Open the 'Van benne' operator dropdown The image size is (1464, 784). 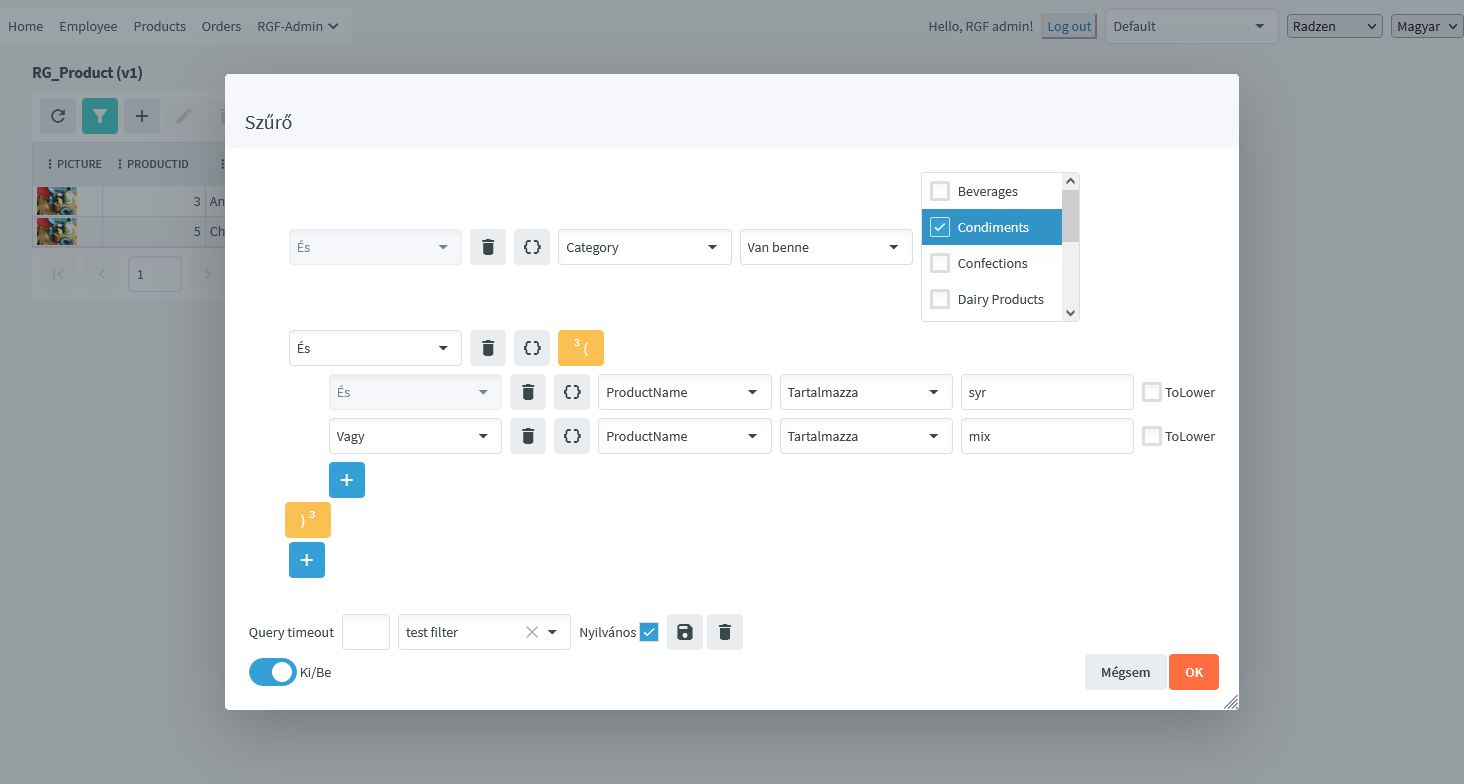coord(826,247)
